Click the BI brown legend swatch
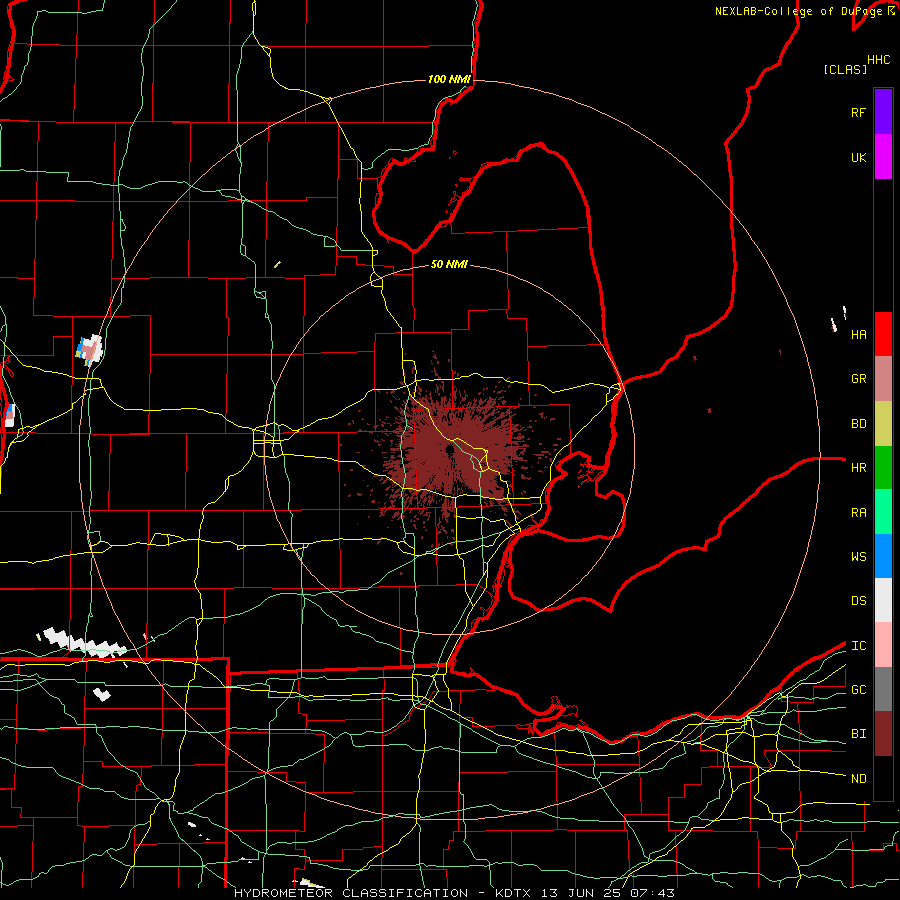This screenshot has height=900, width=900. 883,734
